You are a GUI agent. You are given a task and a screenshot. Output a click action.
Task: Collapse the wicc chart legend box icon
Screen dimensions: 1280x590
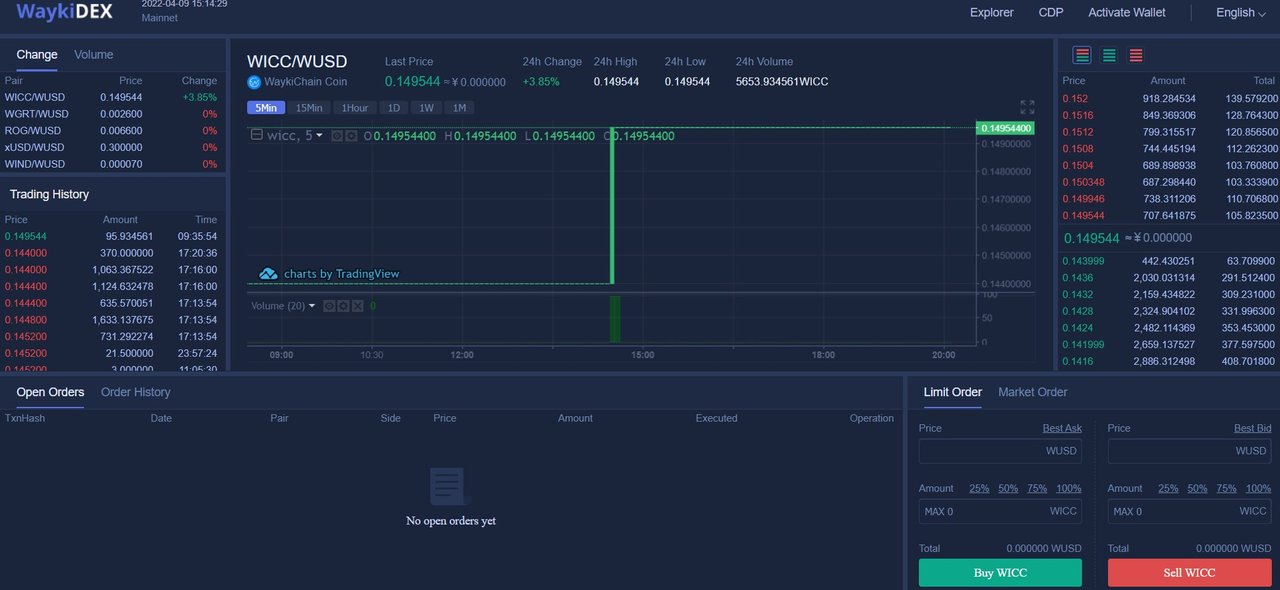pos(257,135)
